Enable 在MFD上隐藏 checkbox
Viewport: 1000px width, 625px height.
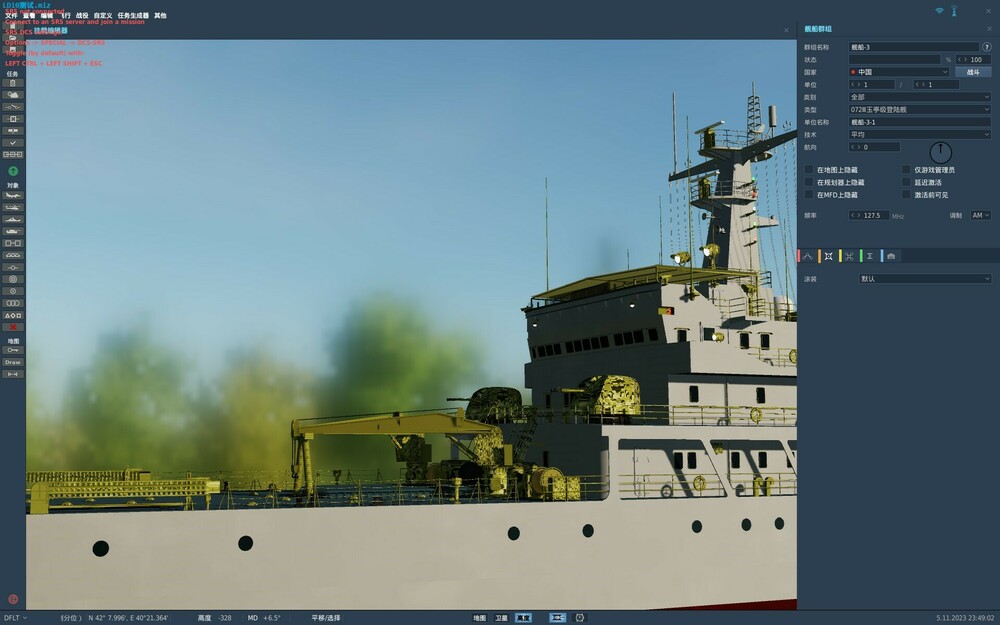coord(809,195)
